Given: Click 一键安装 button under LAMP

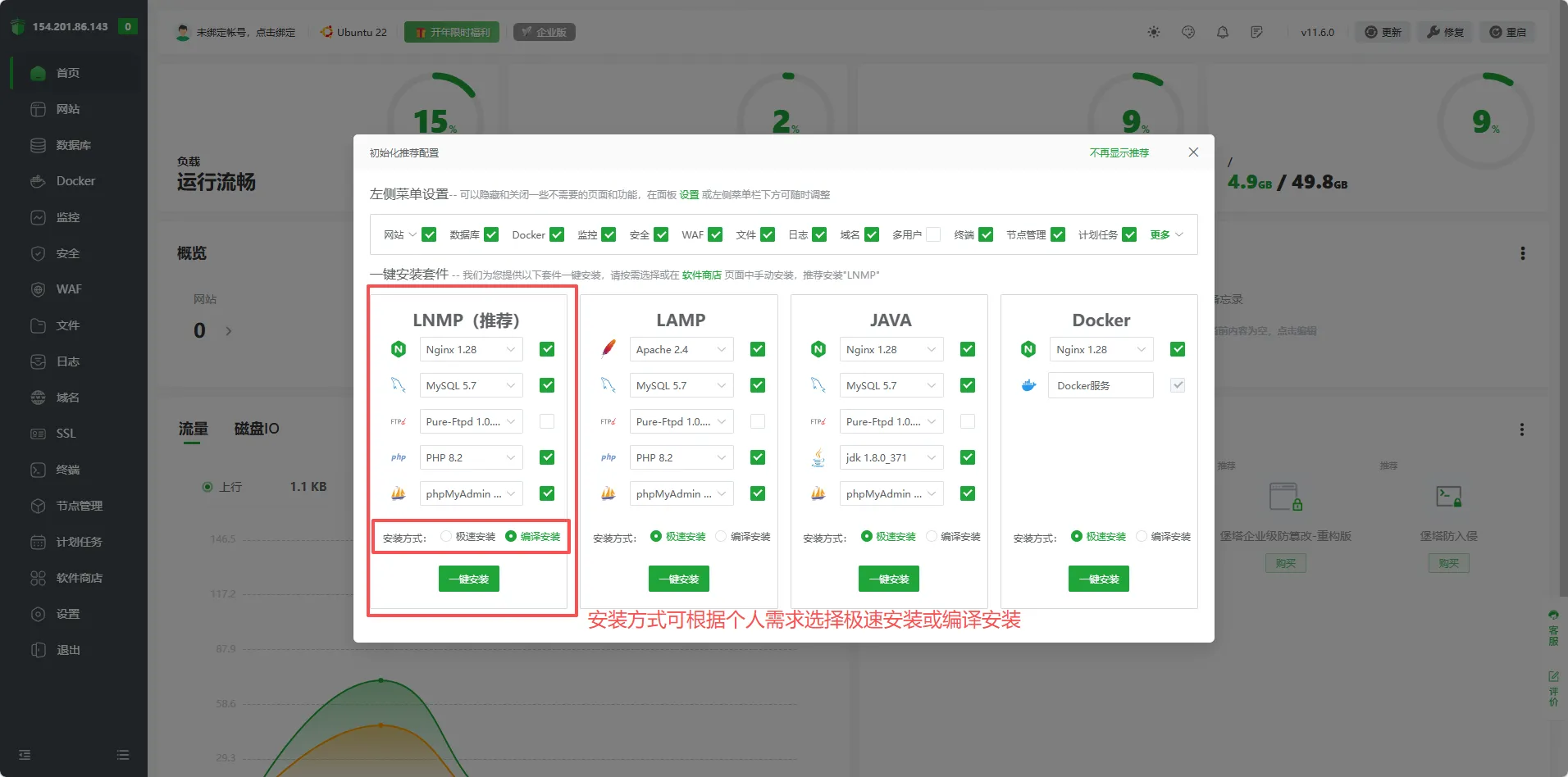Looking at the screenshot, I should 678,579.
